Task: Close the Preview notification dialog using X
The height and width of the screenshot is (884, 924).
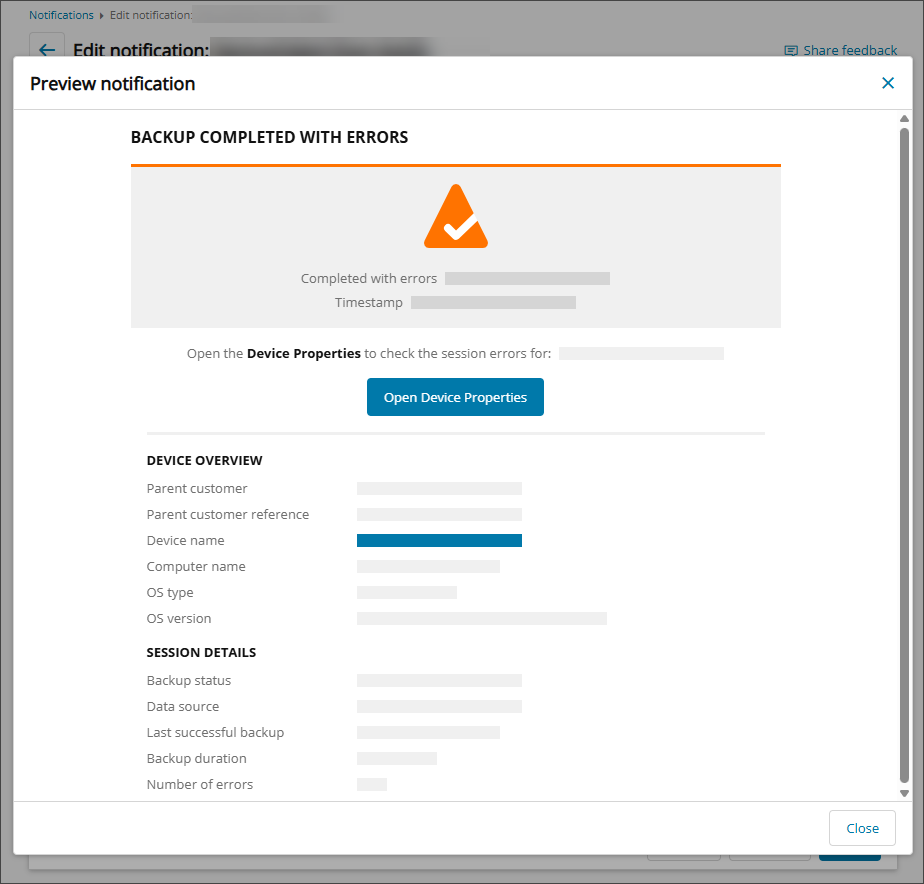Action: [887, 83]
